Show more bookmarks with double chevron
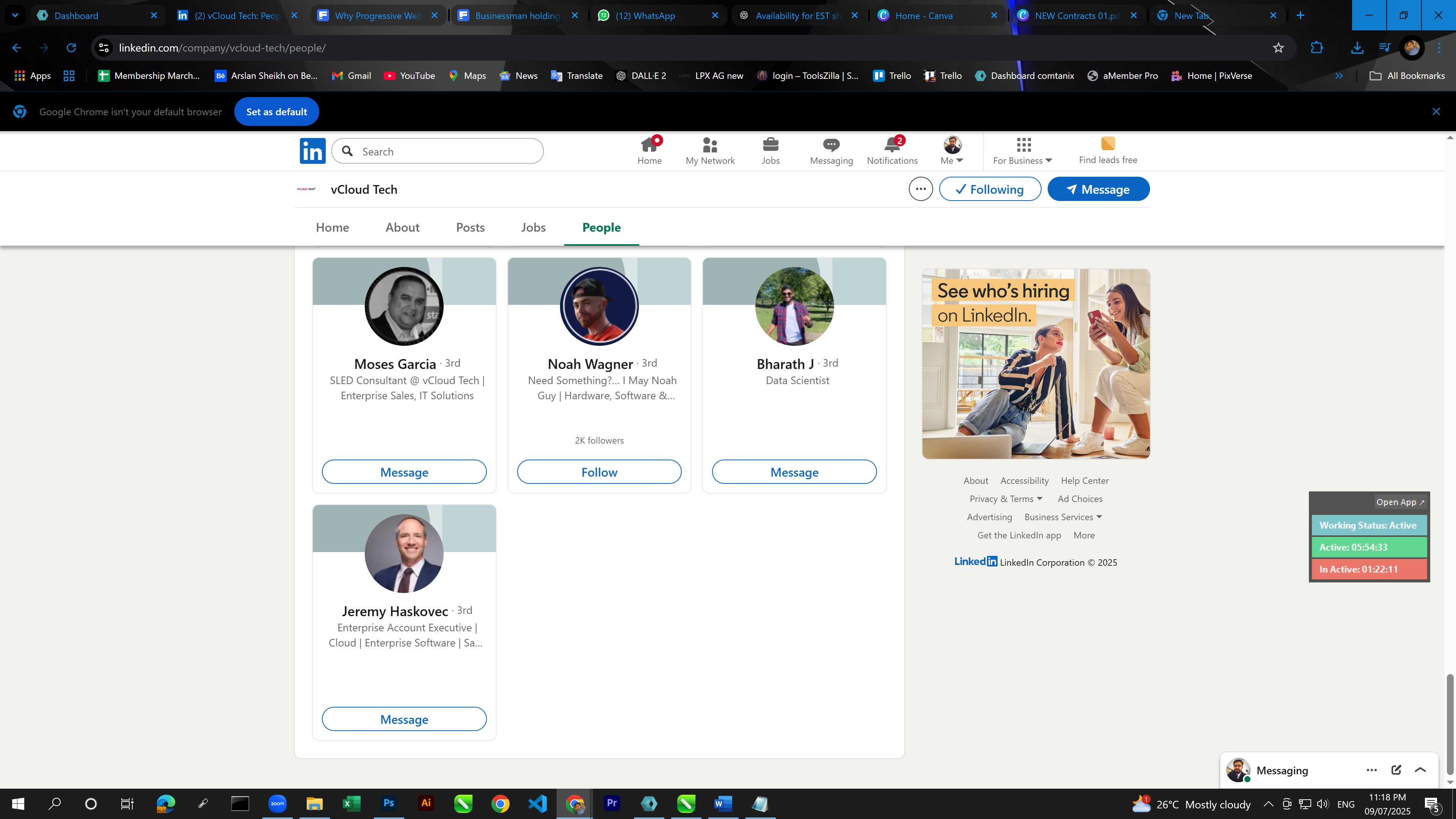 click(1339, 75)
